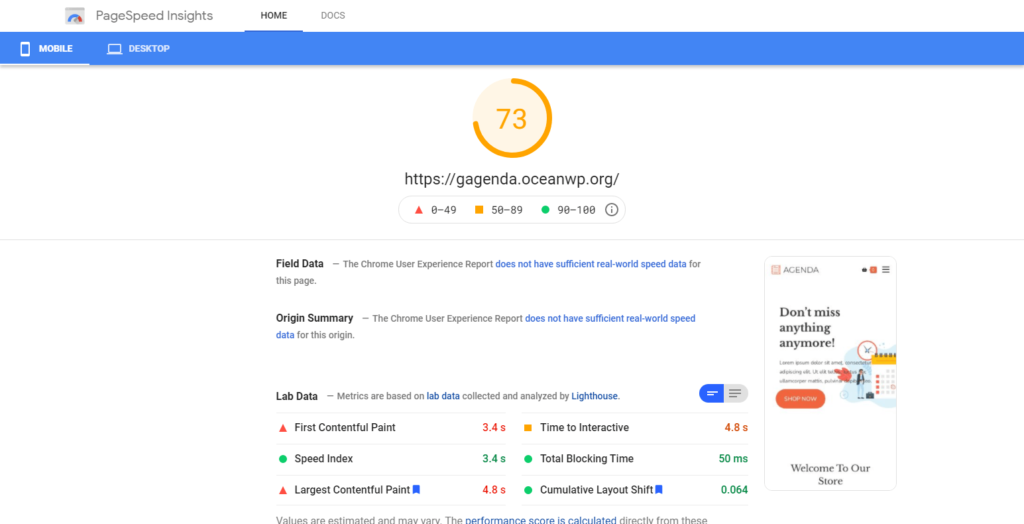This screenshot has height=524, width=1024.
Task: Click AGENDA logo in preview thumbnail
Action: (x=795, y=270)
